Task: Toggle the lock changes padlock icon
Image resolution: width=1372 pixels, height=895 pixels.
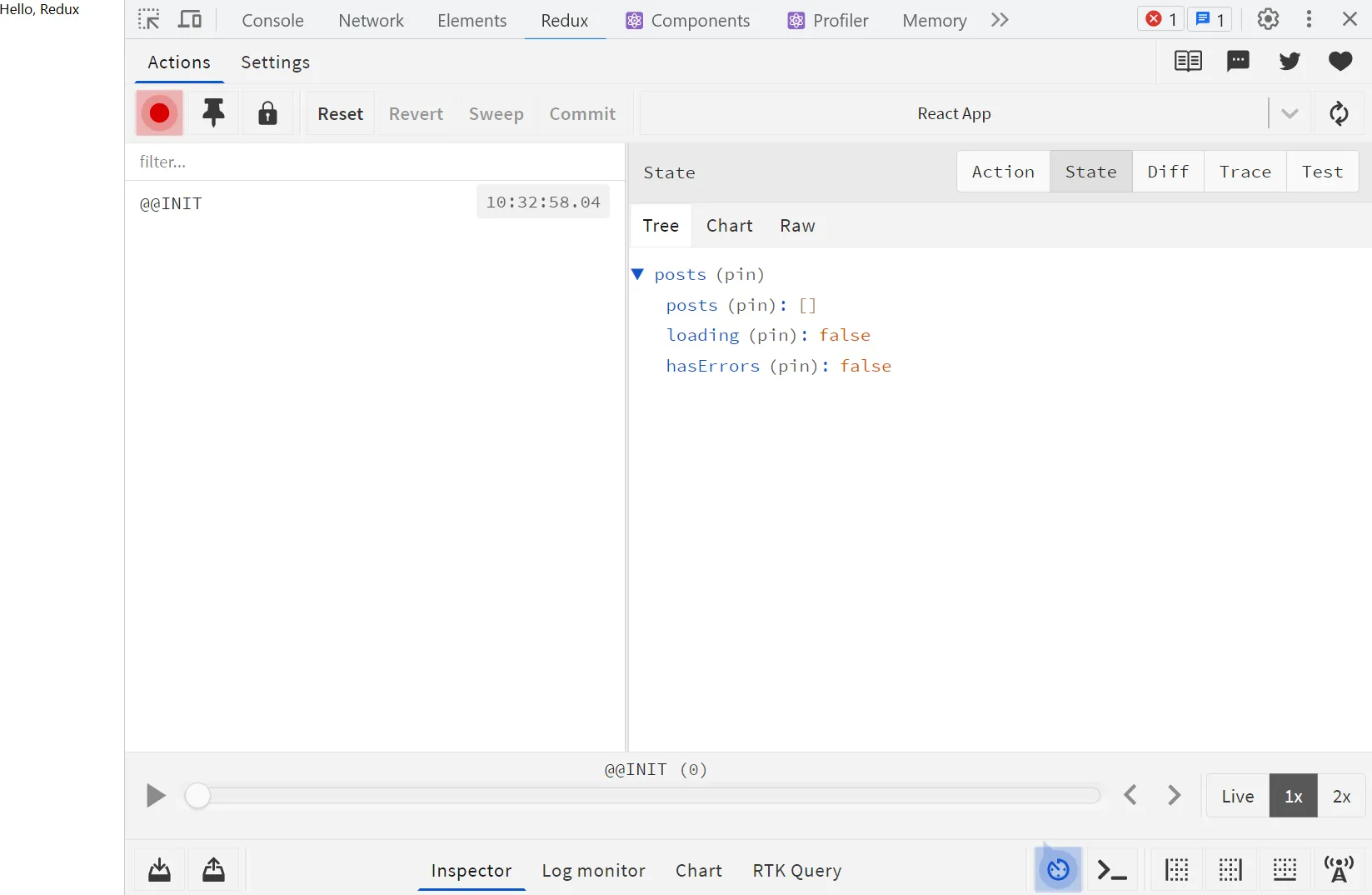Action: 267,113
